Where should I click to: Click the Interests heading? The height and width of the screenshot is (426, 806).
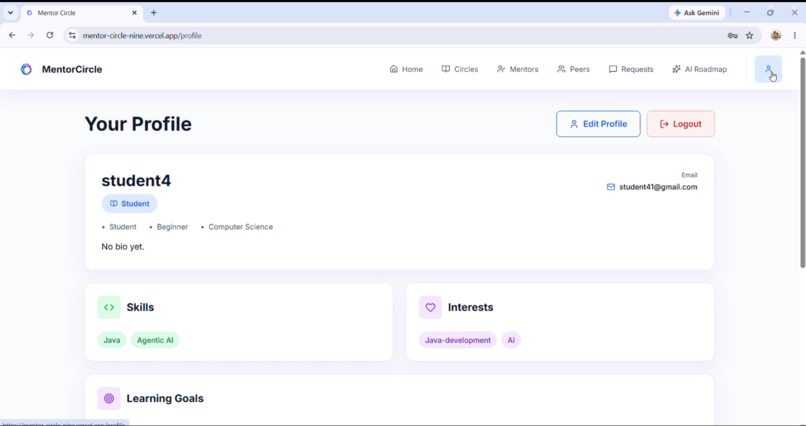470,307
